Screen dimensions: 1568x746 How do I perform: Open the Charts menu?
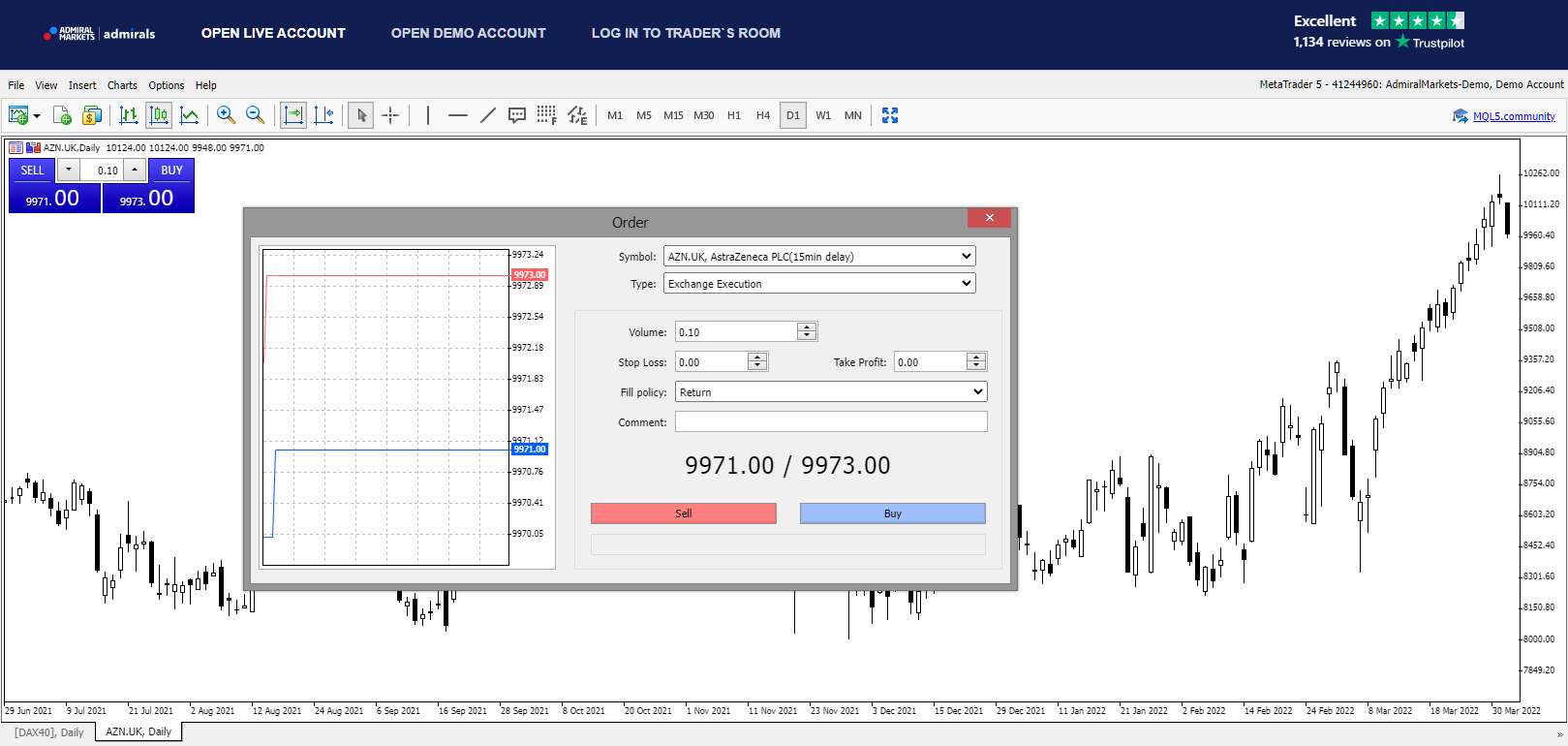[122, 85]
